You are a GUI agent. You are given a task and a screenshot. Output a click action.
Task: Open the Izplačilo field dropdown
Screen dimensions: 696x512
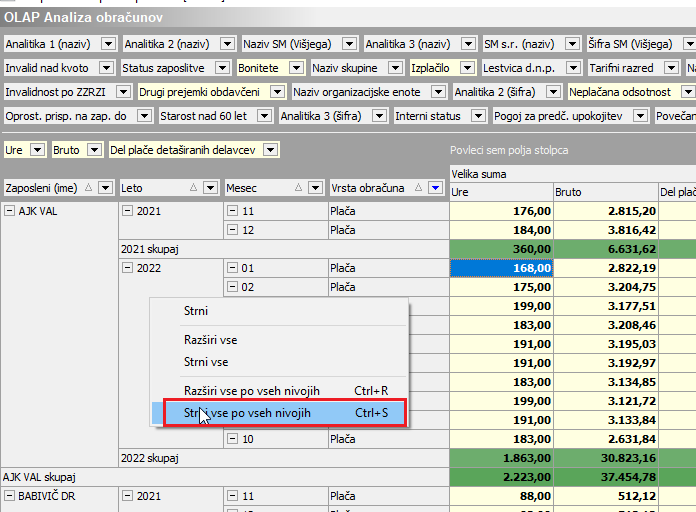(x=467, y=68)
